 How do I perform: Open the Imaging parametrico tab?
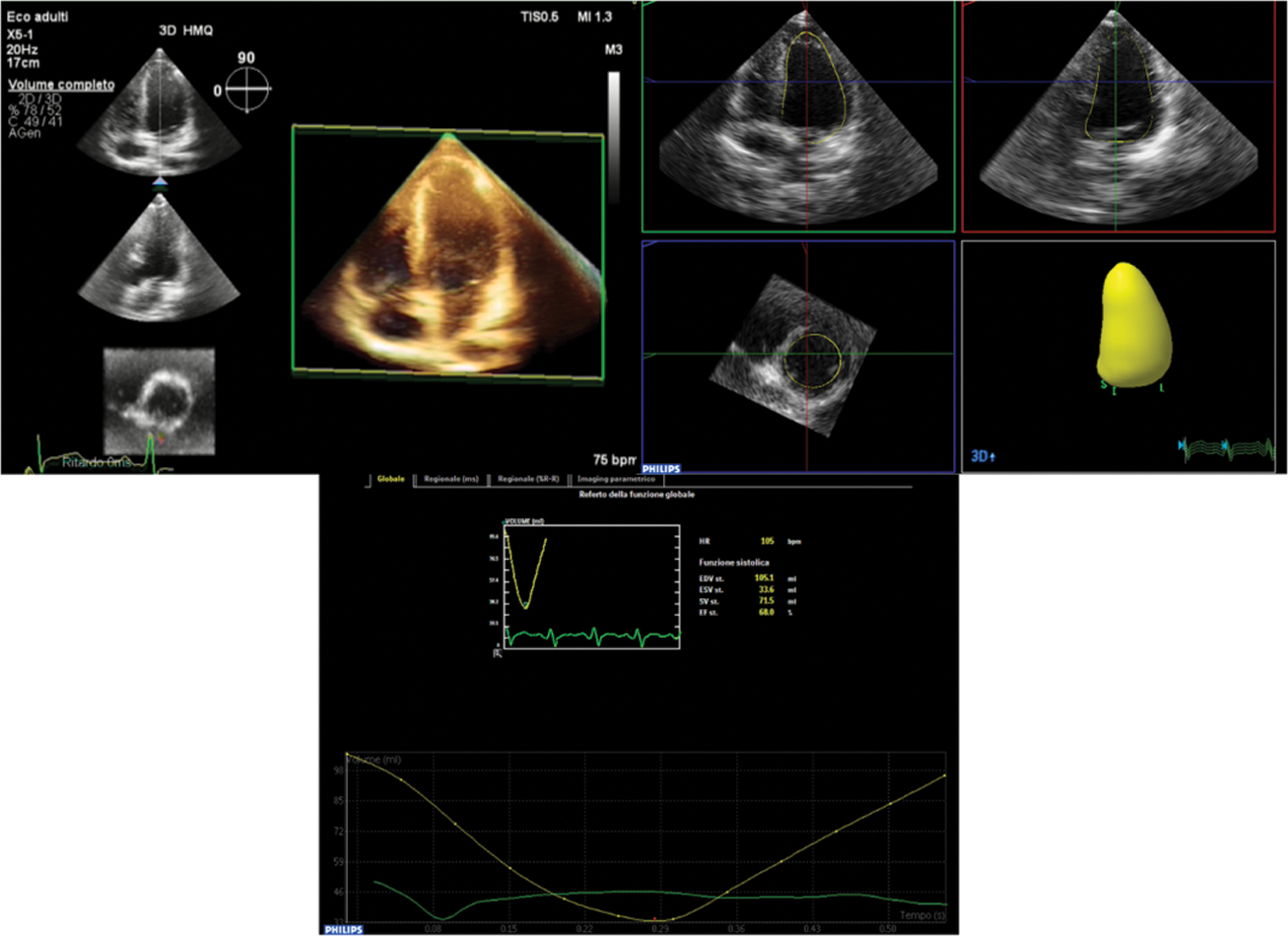[x=616, y=480]
